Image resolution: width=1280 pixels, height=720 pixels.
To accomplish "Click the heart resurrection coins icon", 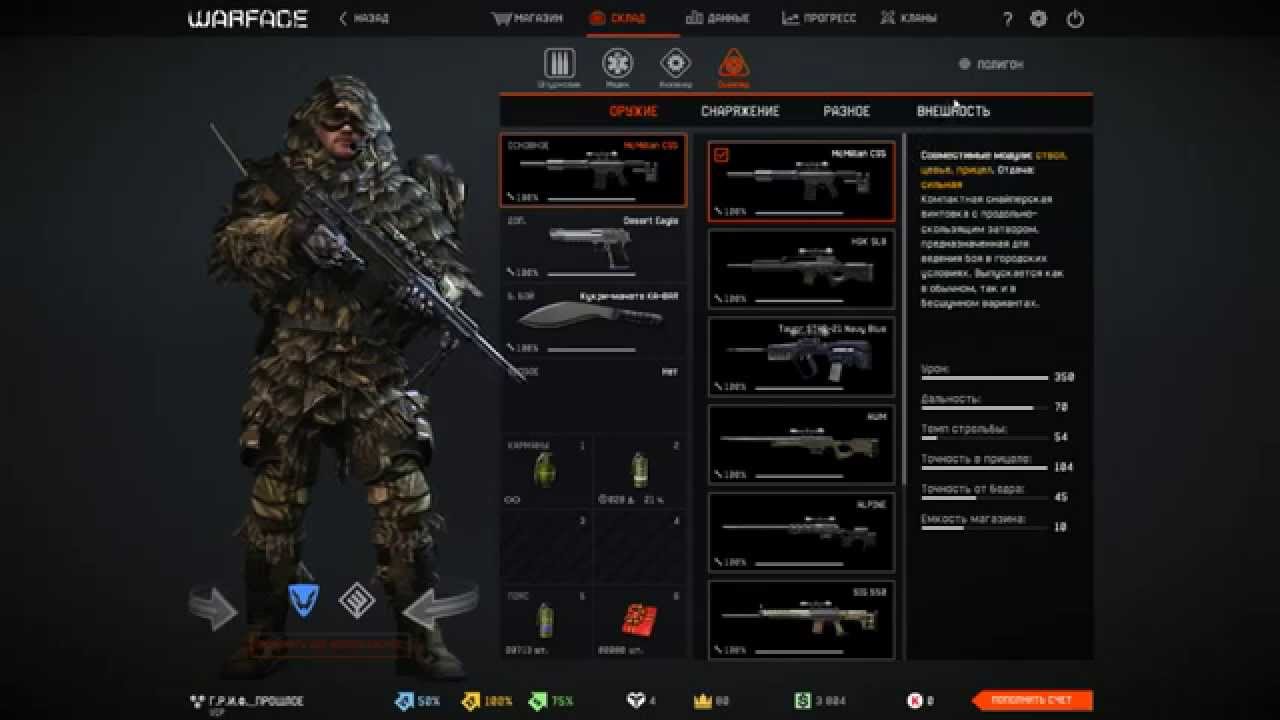I will (635, 701).
